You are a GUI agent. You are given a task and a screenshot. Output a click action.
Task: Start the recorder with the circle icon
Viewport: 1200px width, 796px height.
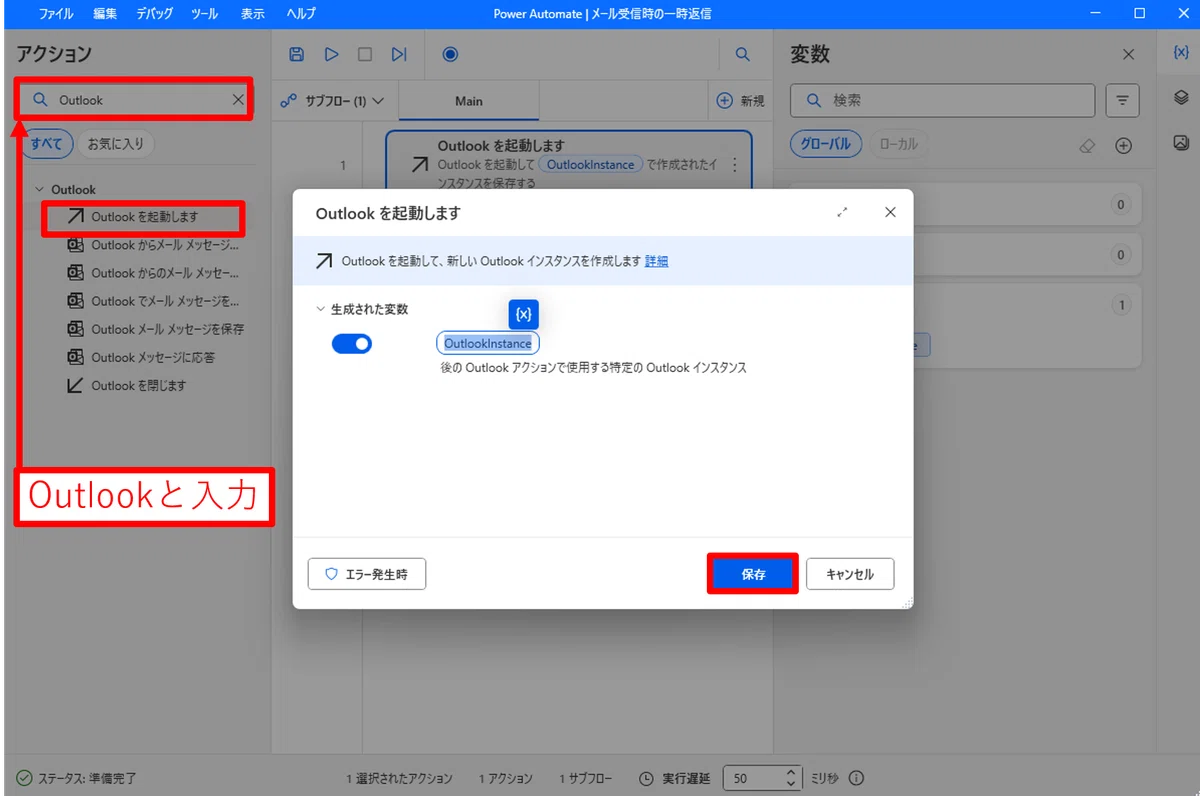[x=450, y=54]
